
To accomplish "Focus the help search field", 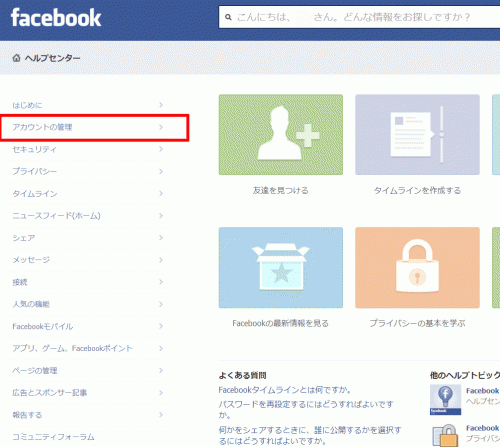I will coord(359,17).
